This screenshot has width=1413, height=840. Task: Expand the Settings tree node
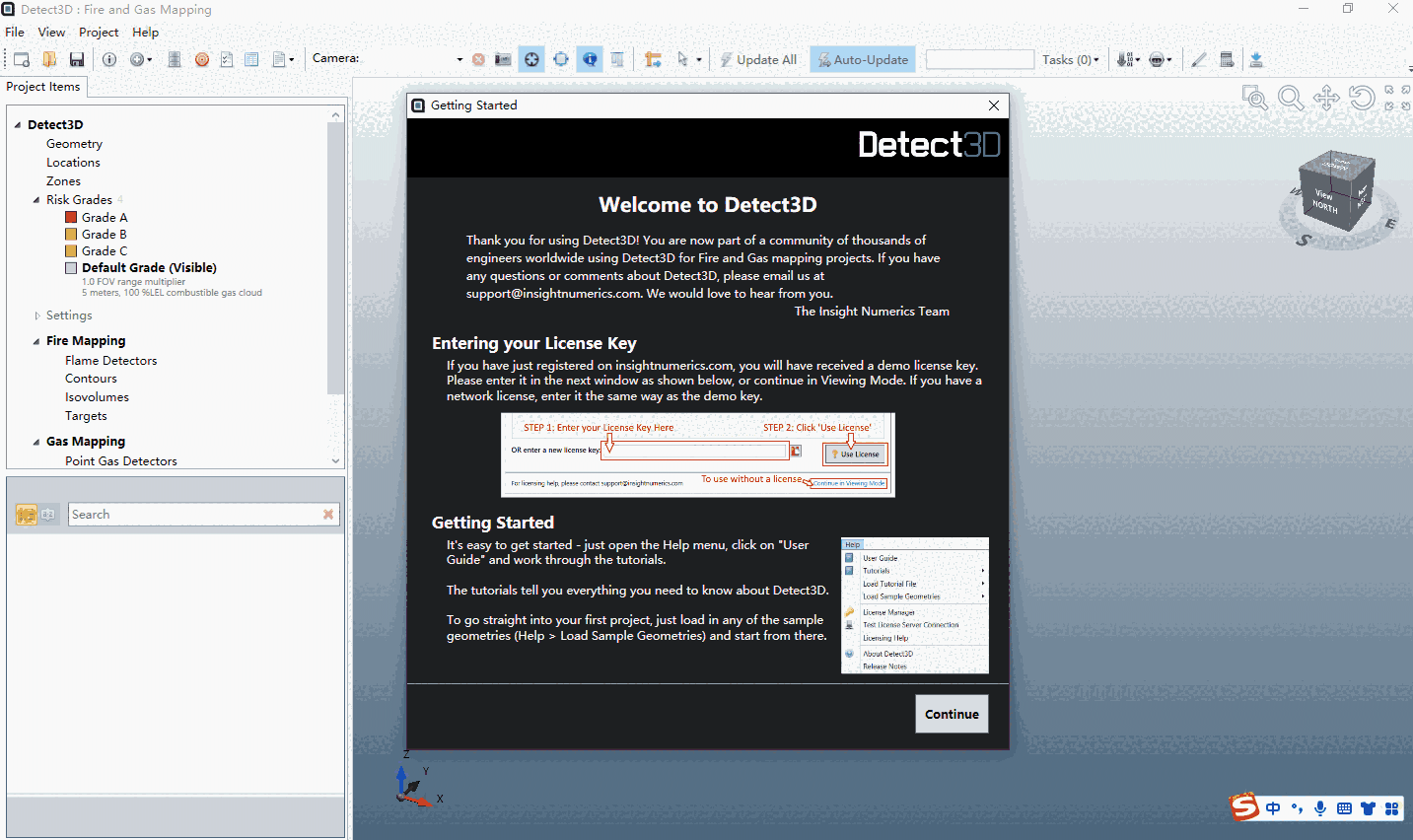[x=37, y=315]
